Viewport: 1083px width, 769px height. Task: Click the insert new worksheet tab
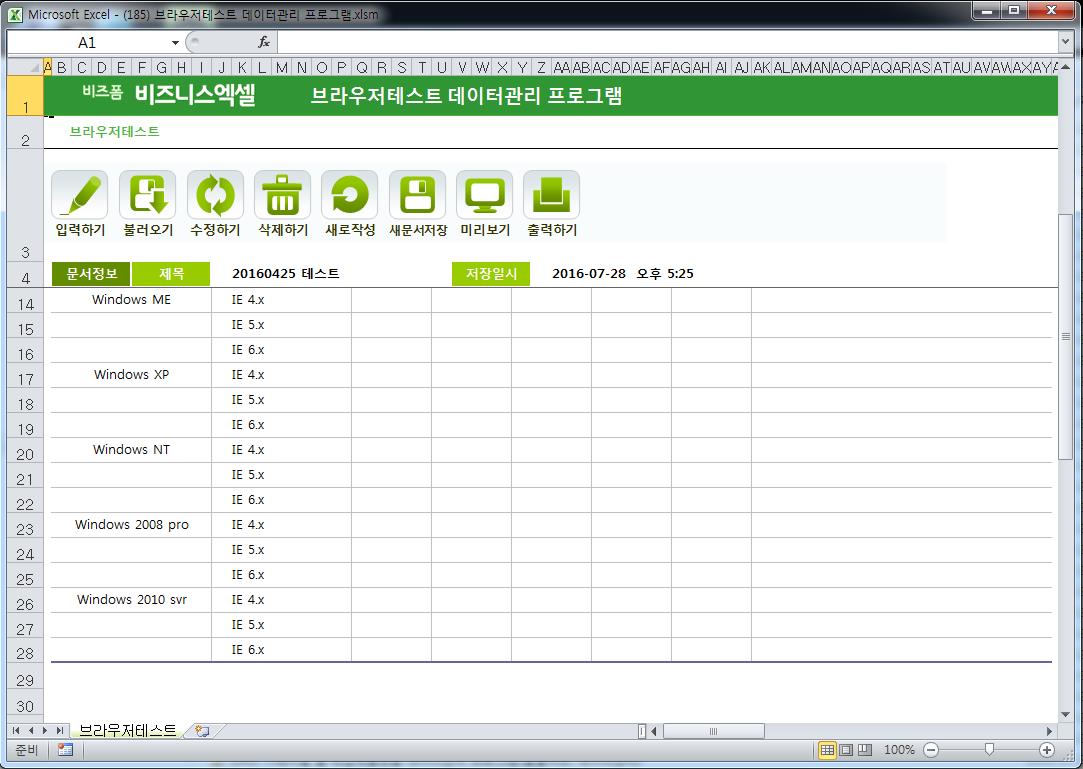point(202,731)
